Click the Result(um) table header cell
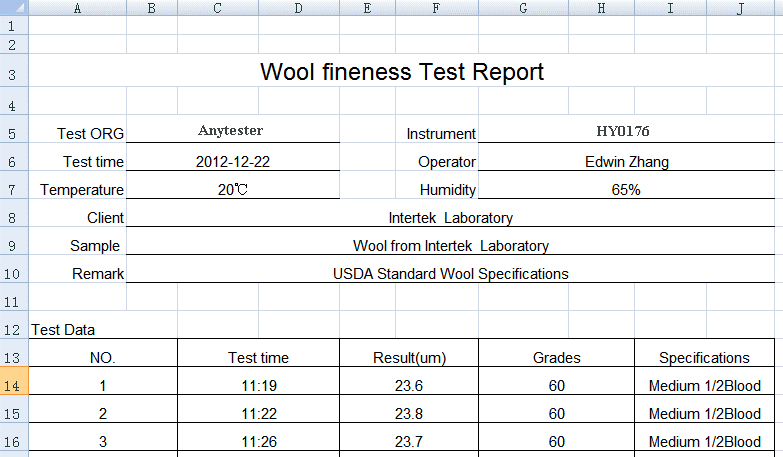 pos(408,357)
